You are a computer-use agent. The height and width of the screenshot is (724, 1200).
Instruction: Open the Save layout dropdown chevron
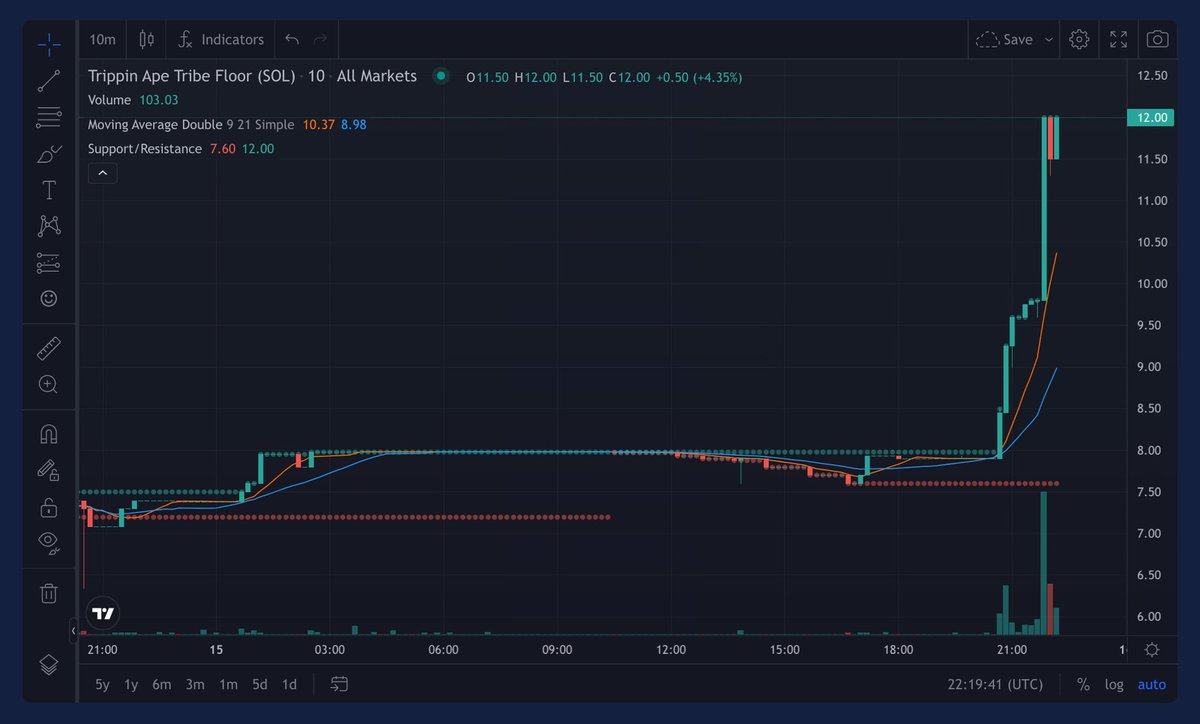click(1048, 39)
